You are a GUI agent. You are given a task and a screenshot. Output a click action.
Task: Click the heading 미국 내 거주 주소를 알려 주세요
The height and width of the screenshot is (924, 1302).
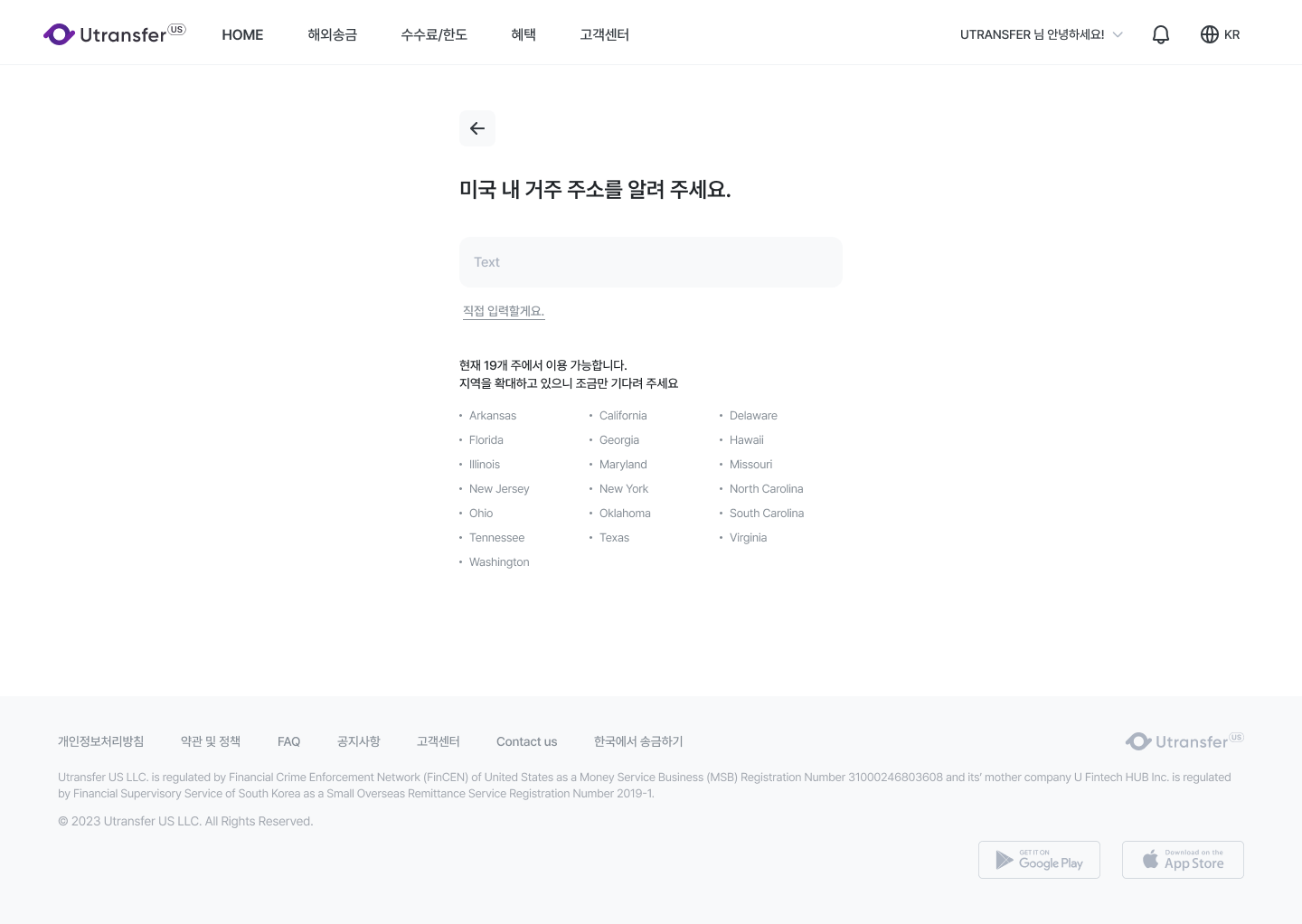coord(595,190)
